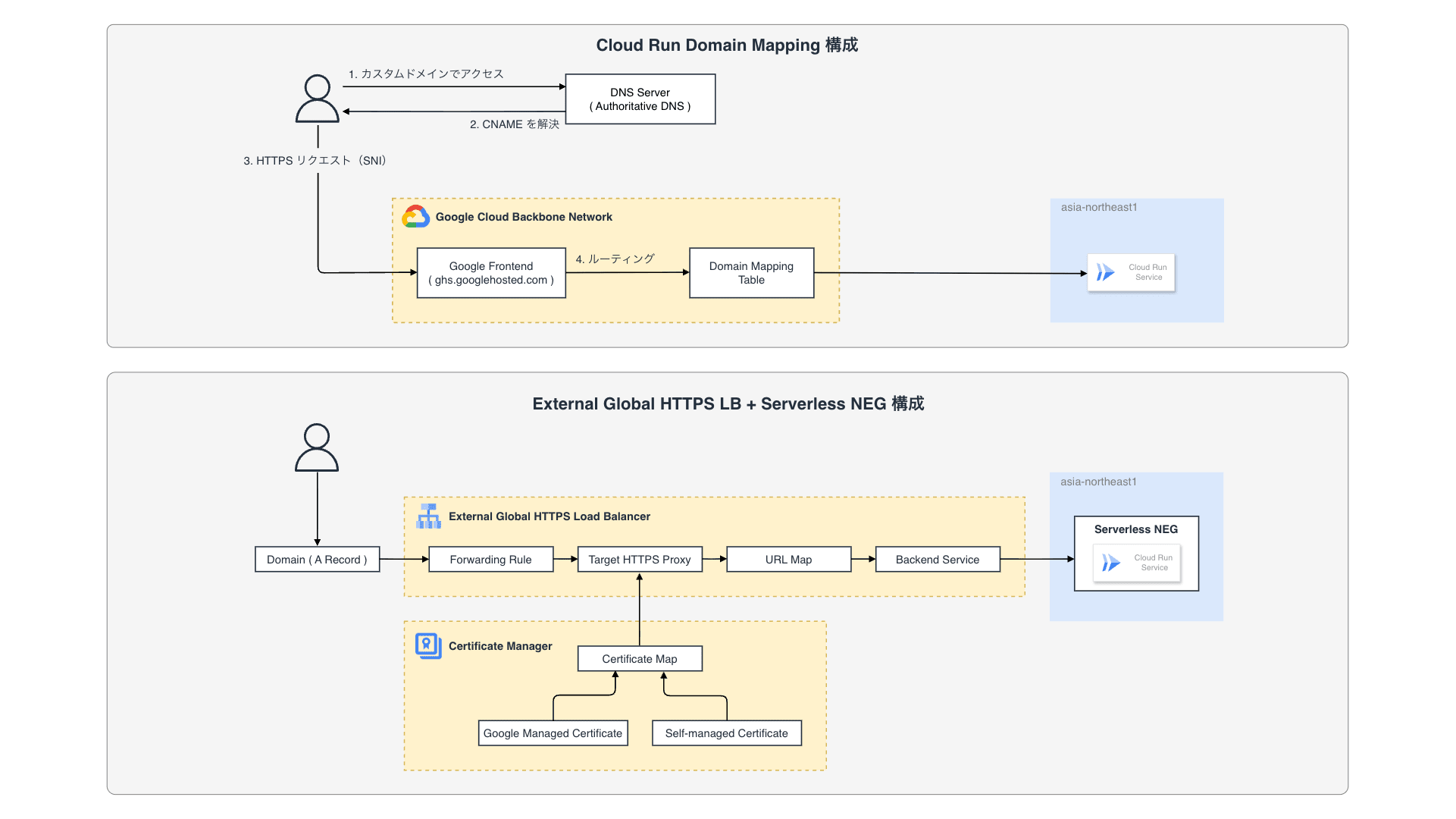Click the Cloud Run icon inside Serverless NEG
Screen dimensions: 1456x819
click(1111, 563)
